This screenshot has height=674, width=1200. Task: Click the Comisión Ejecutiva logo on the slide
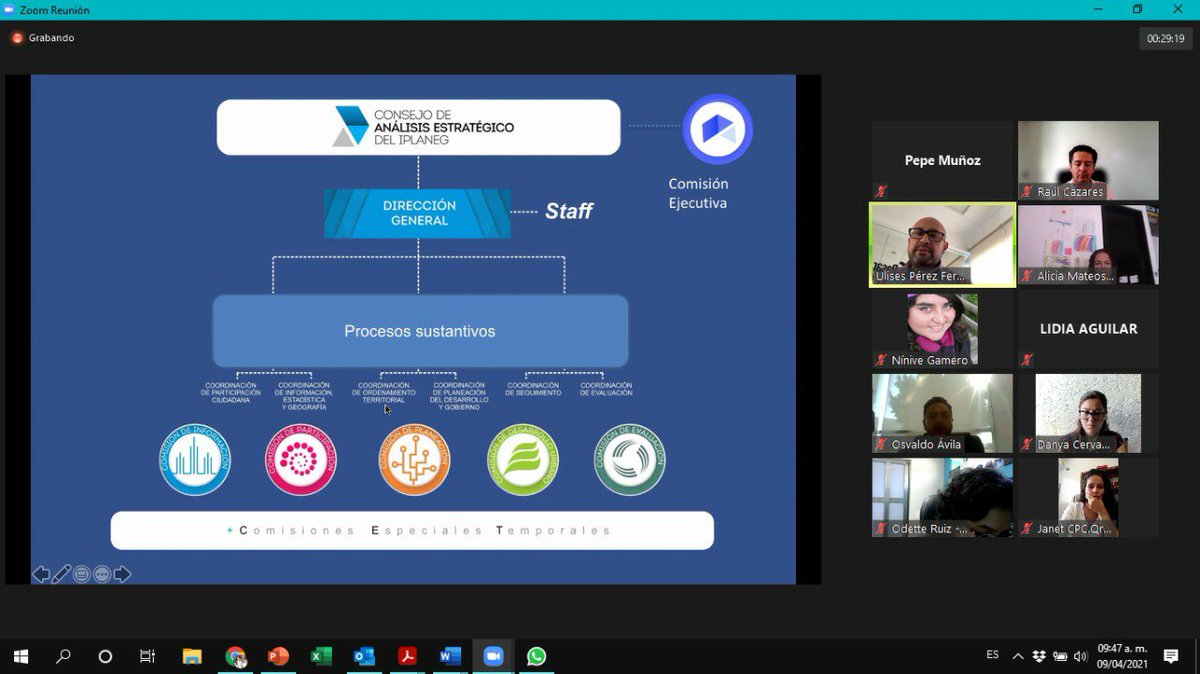coord(717,129)
